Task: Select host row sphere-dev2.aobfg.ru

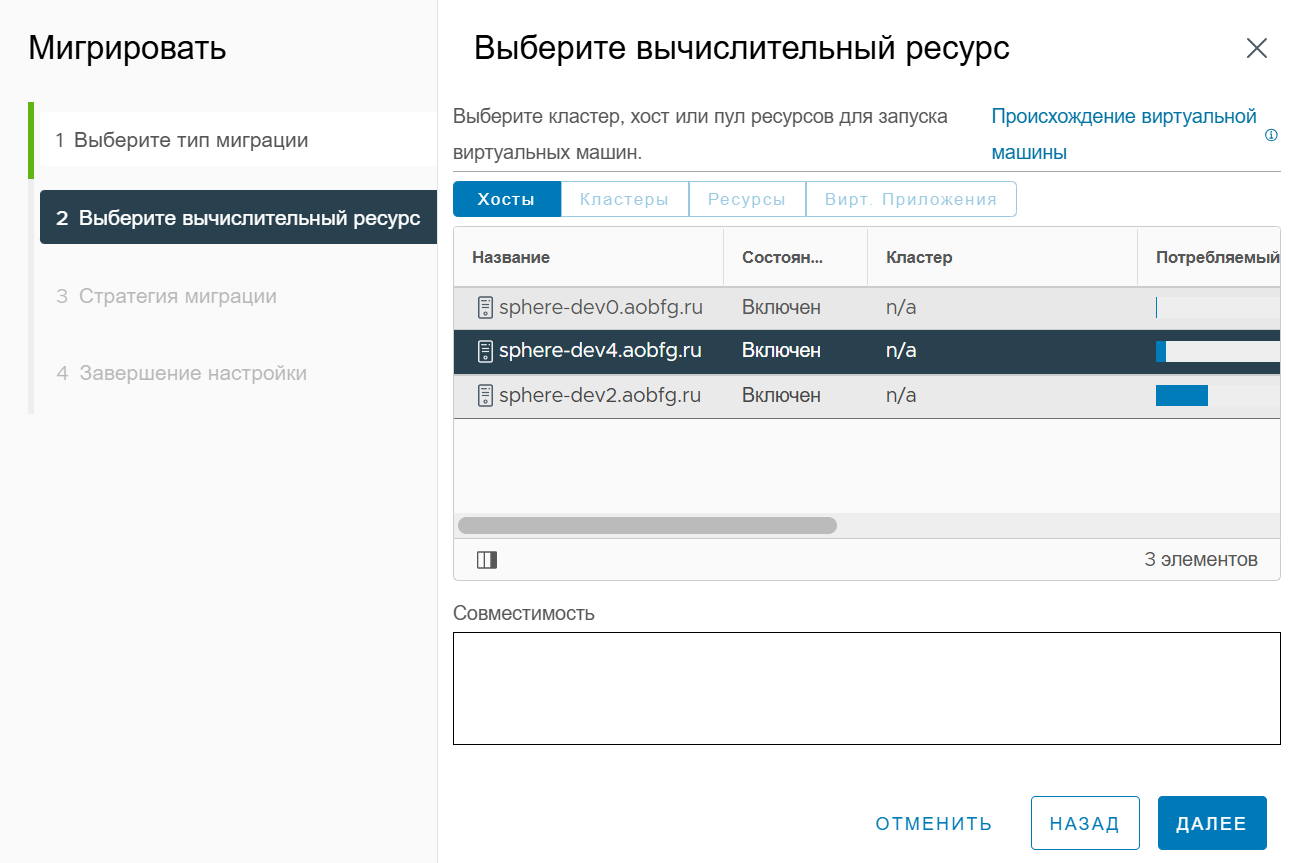Action: pyautogui.click(x=867, y=396)
